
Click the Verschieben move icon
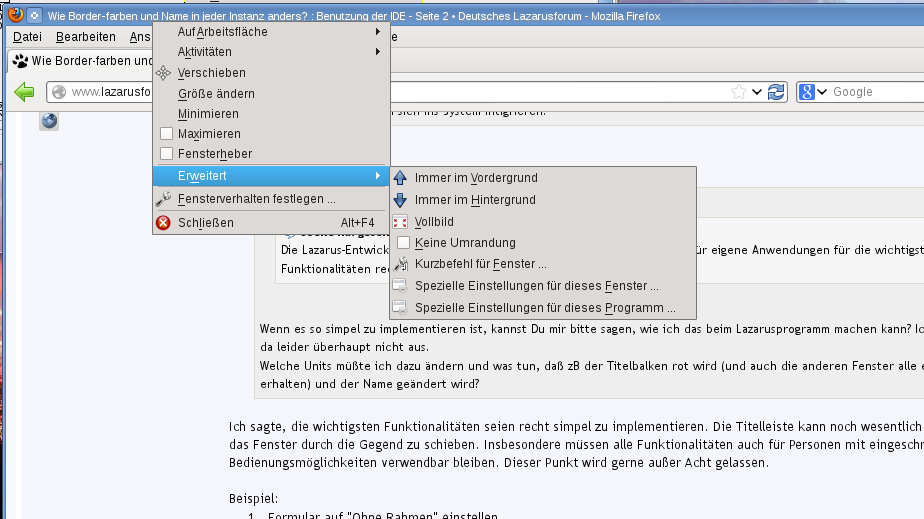click(x=164, y=73)
